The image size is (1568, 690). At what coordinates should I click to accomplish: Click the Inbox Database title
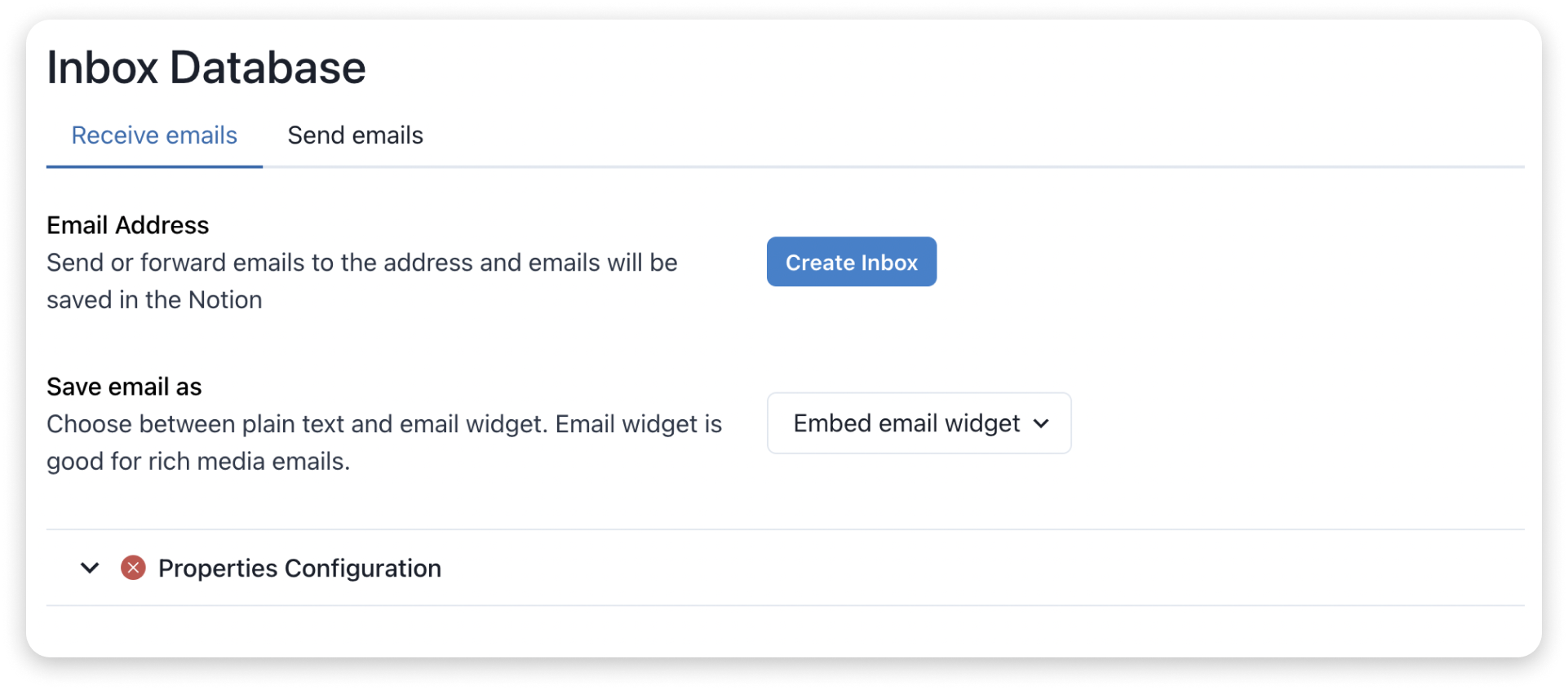[x=206, y=67]
